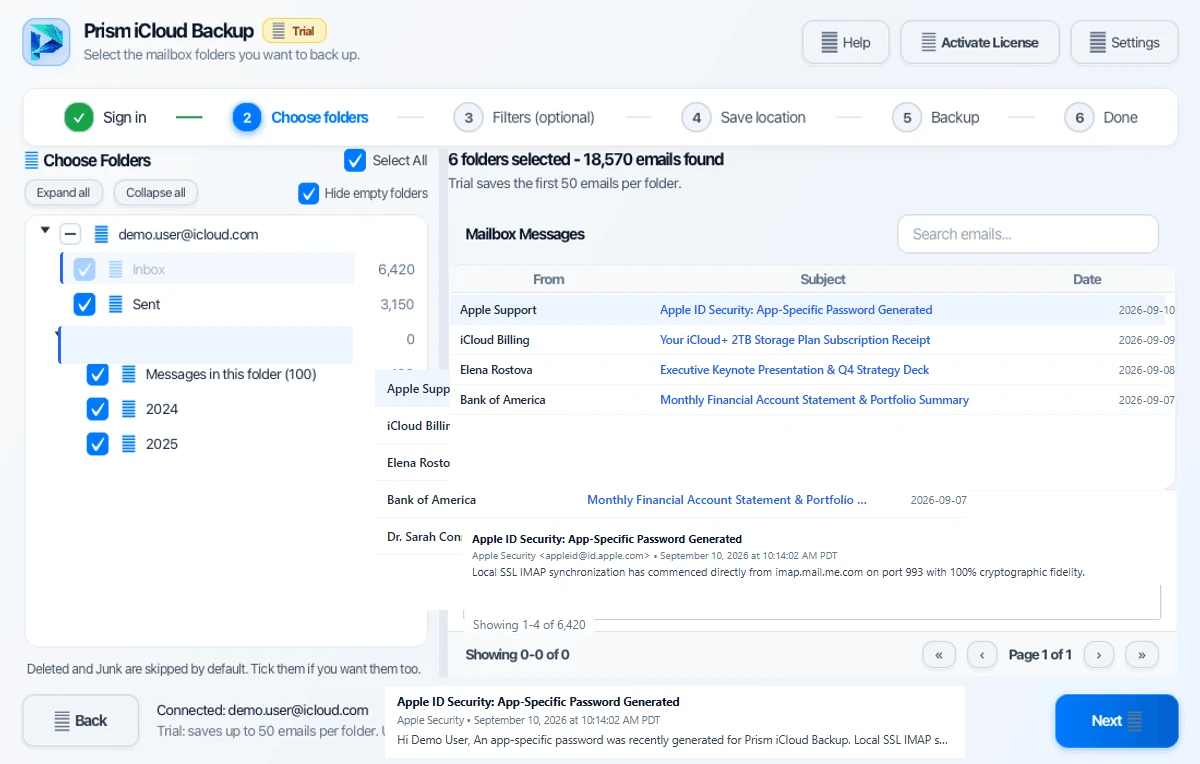This screenshot has width=1200, height=764.
Task: Click the date '2026-09-08'
Action: 1147,370
